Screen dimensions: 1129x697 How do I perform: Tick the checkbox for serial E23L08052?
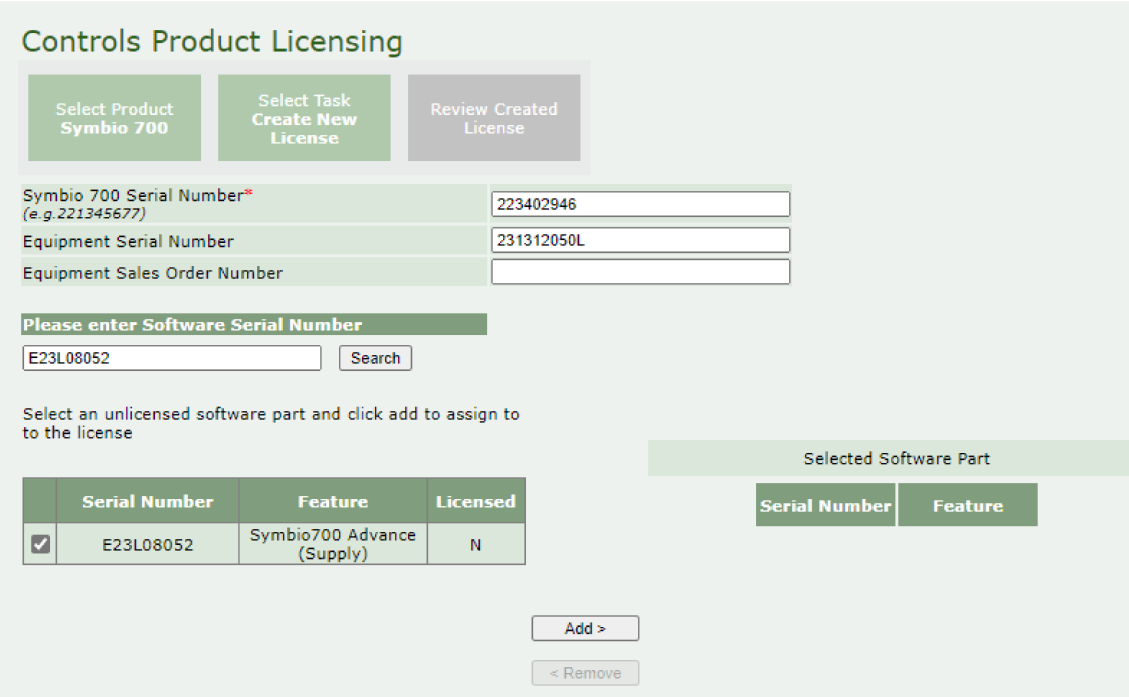[x=40, y=544]
